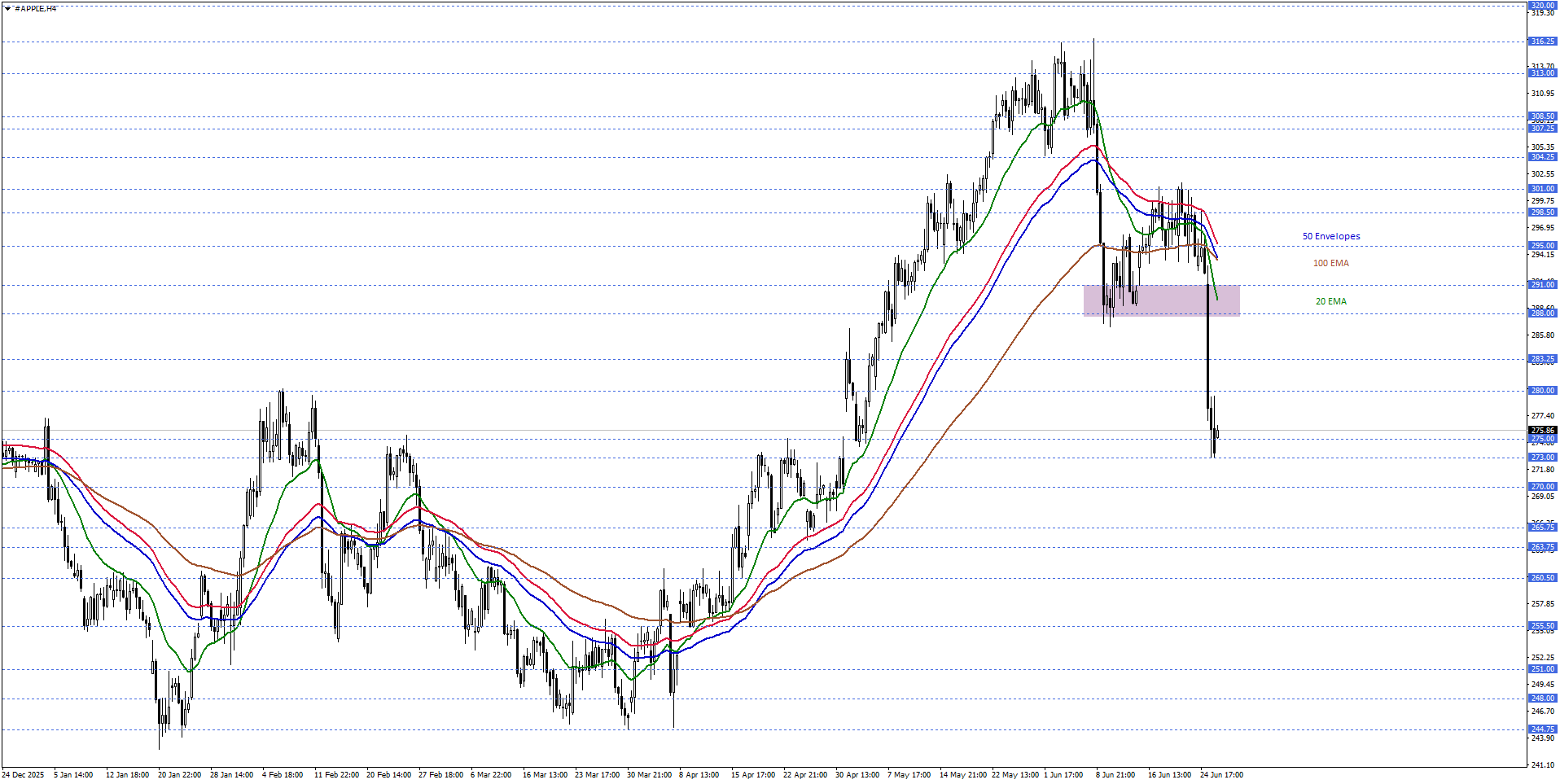Click the '22 May 13:00' time label
This screenshot has width=1560, height=784.
coord(1015,775)
